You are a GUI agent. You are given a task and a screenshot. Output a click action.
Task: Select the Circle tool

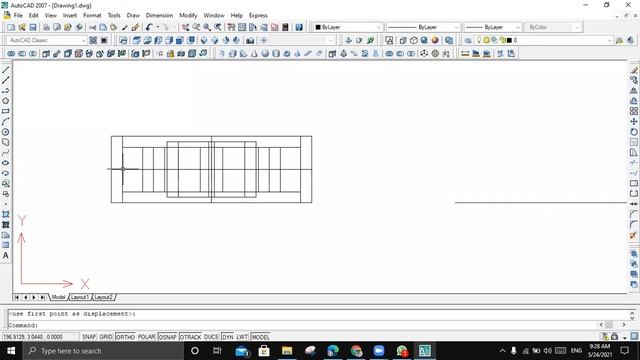[x=6, y=132]
